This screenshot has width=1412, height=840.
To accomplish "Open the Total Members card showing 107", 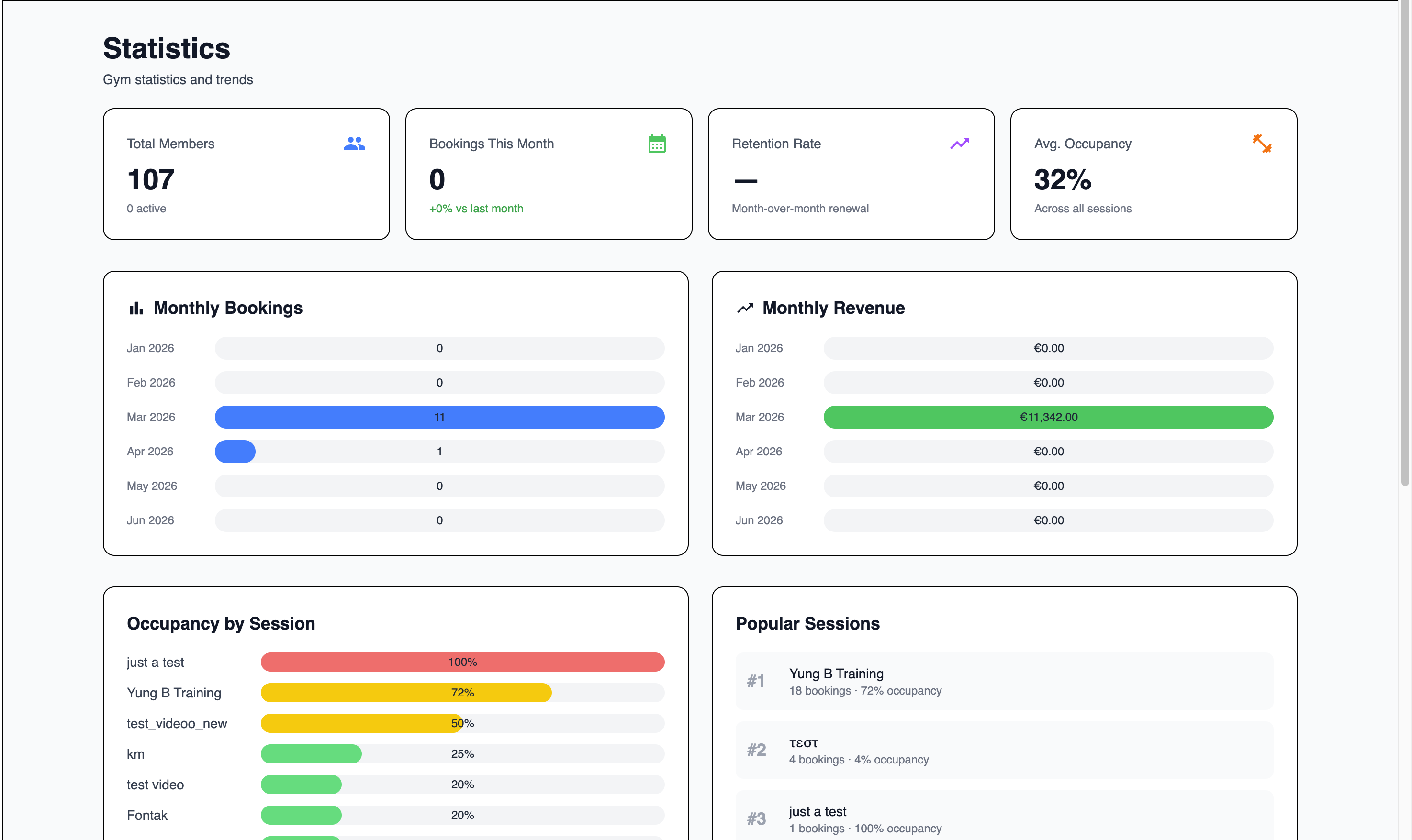I will click(x=247, y=174).
